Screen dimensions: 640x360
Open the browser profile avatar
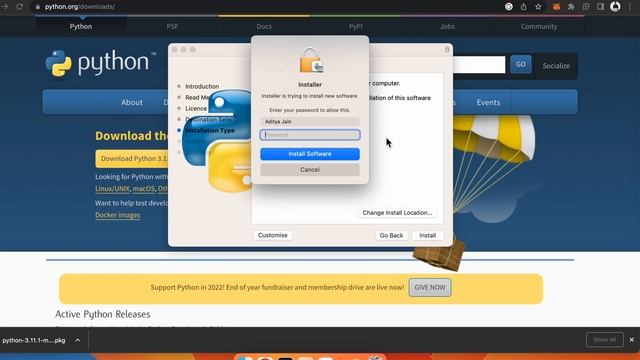615,7
